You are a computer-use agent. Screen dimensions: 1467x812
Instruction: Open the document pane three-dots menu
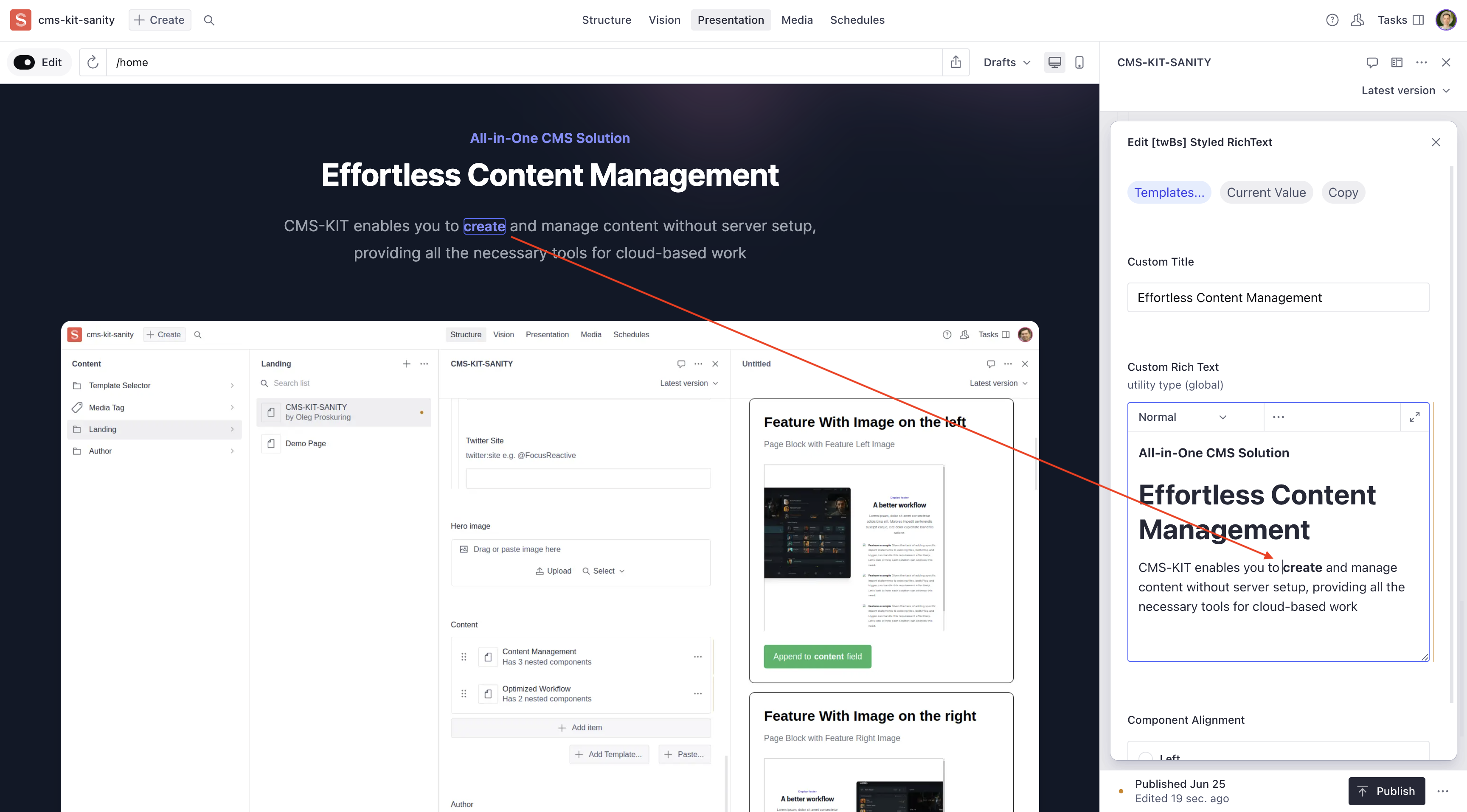tap(1422, 62)
